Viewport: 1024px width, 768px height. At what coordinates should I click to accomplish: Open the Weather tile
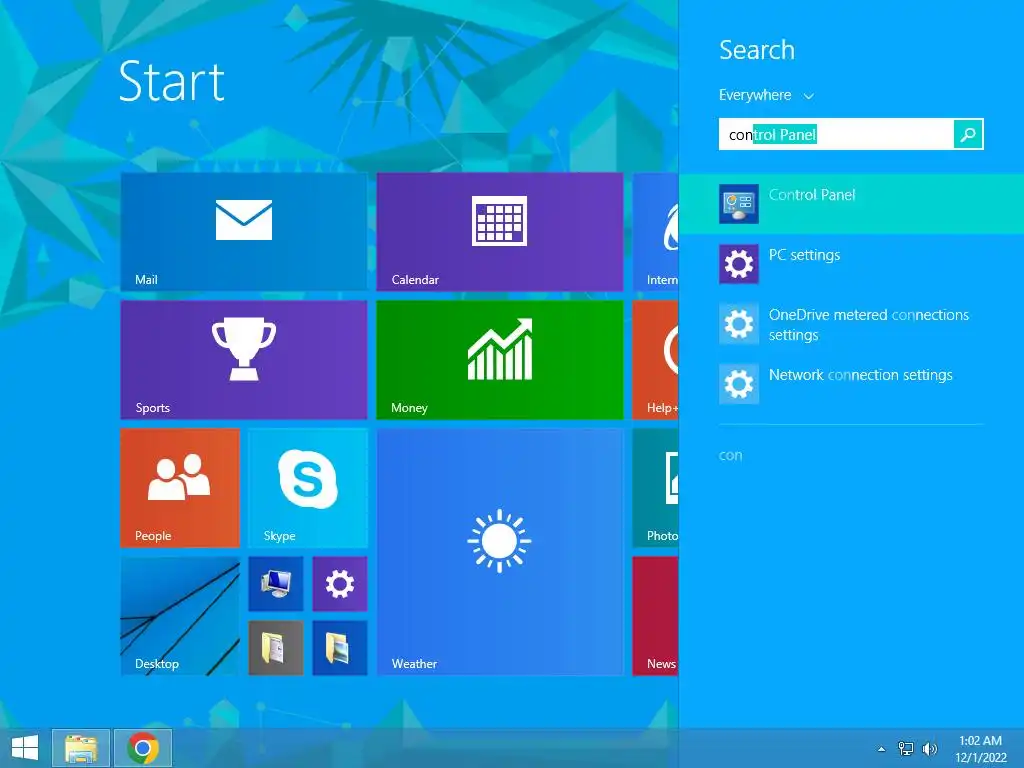pos(500,551)
